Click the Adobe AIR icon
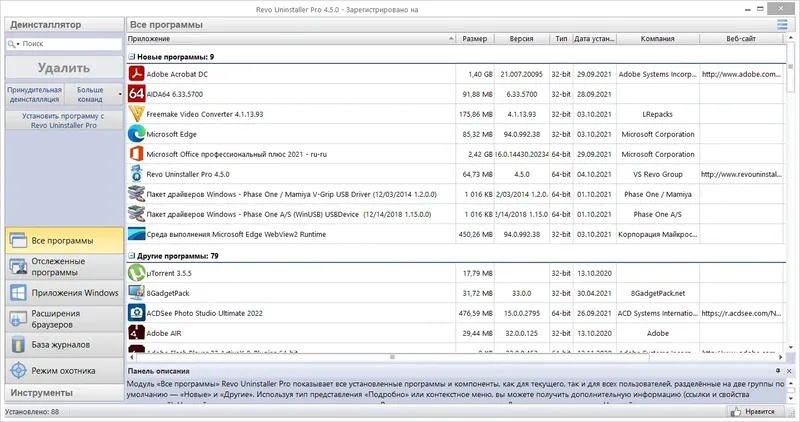 (x=136, y=333)
